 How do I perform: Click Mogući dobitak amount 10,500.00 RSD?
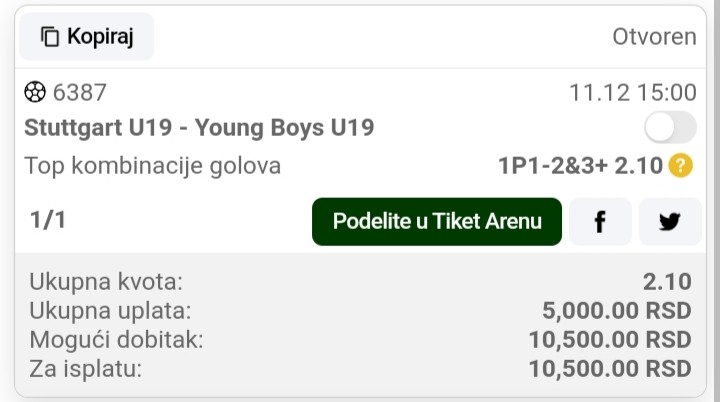pos(610,340)
